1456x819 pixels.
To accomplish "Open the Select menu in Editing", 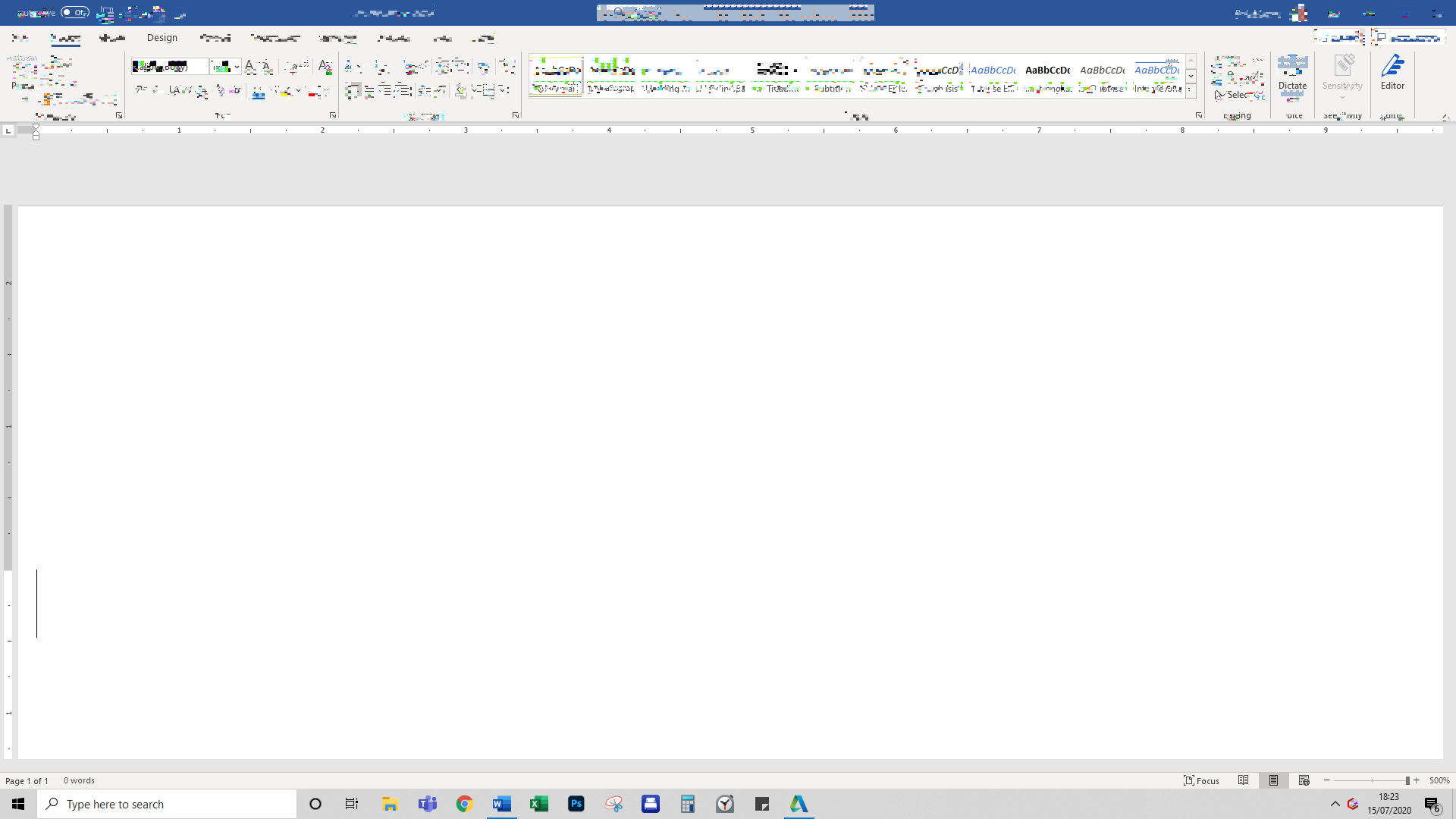I will click(x=1238, y=95).
